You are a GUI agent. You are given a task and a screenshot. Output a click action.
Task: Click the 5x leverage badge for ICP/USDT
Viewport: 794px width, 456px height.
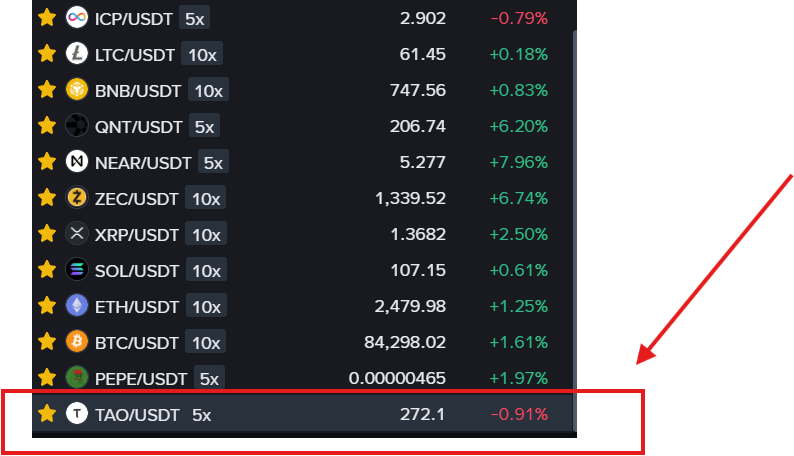(194, 19)
